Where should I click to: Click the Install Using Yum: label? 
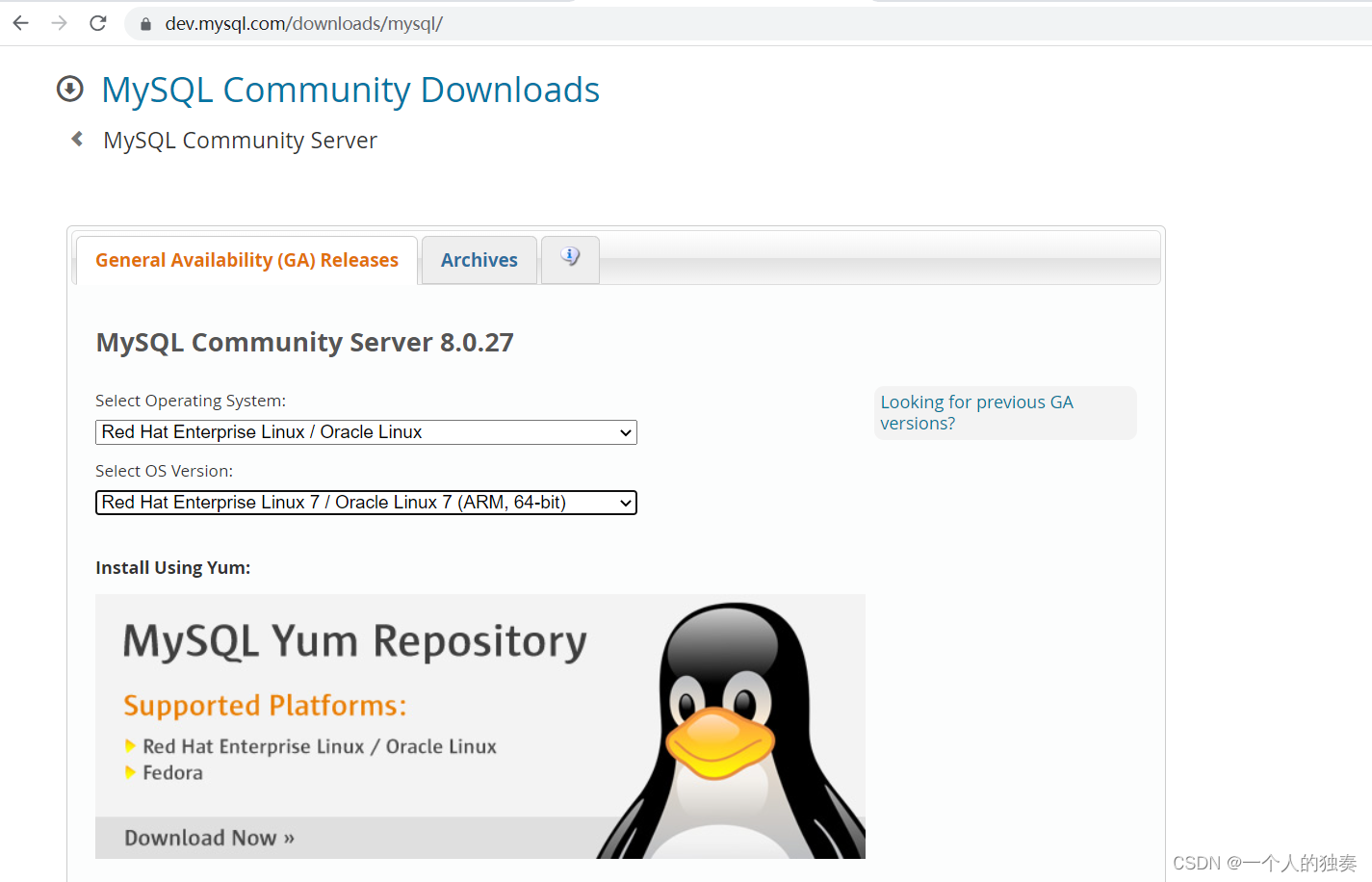(172, 567)
